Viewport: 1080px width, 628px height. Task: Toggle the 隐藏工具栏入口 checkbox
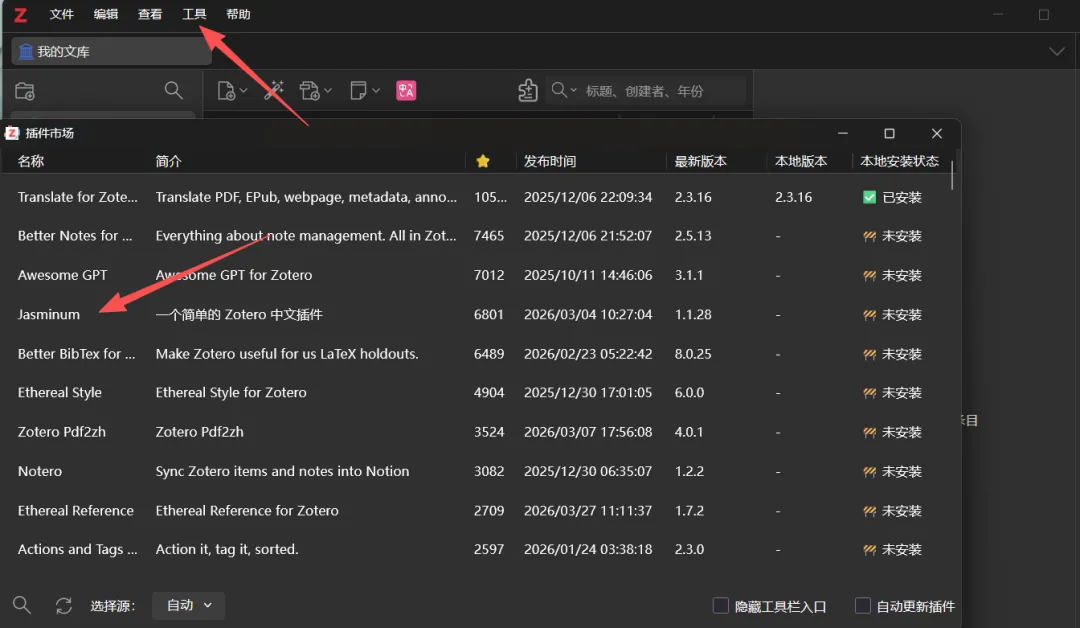(x=720, y=605)
